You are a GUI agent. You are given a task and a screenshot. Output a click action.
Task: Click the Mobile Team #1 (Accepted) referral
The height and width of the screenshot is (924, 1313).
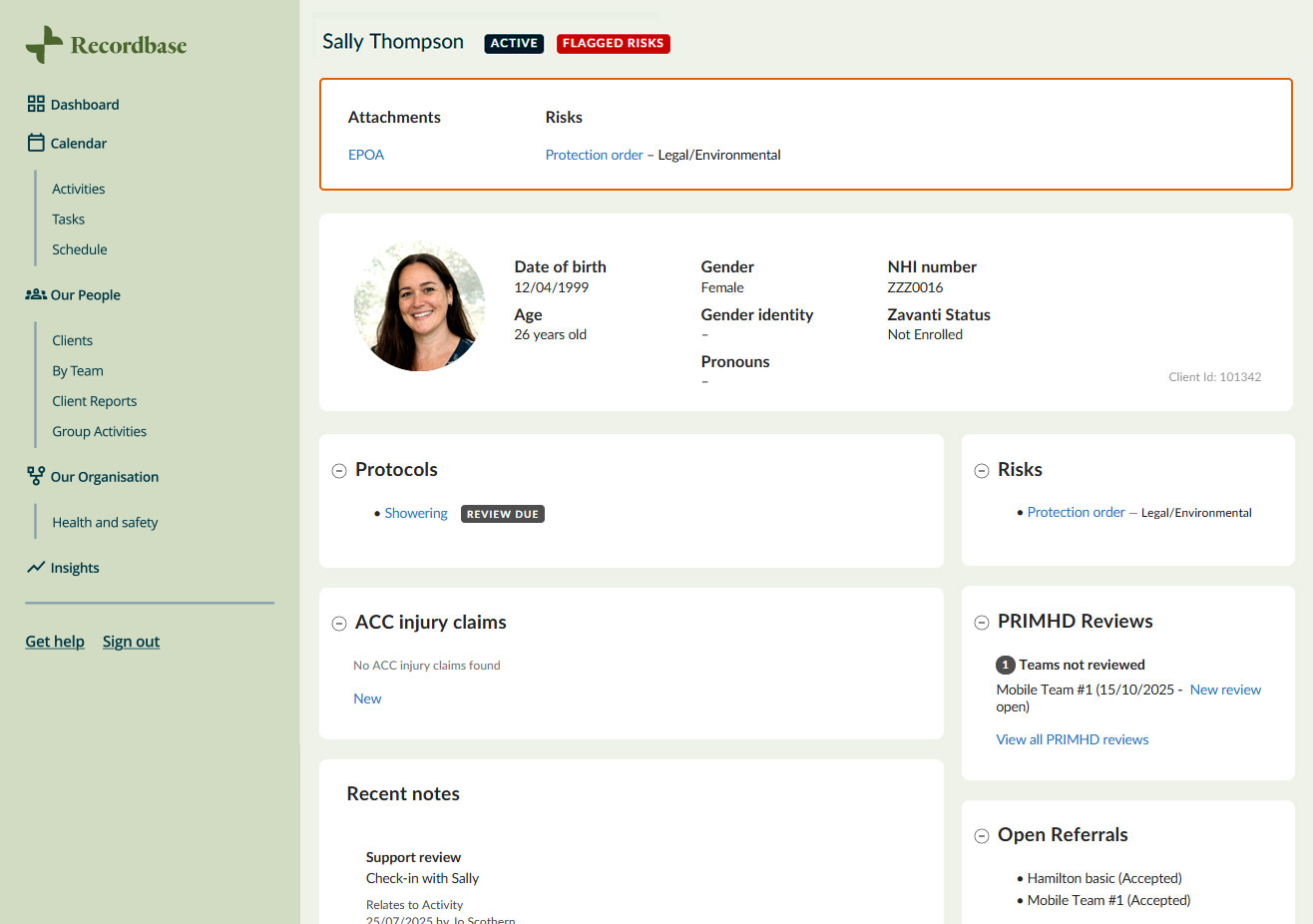[1108, 900]
